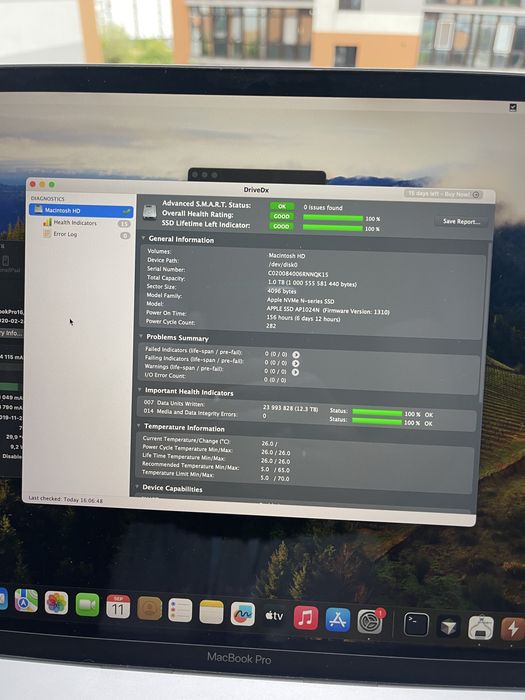The height and width of the screenshot is (700, 525).
Task: Launch Terminal from the dock
Action: (416, 624)
